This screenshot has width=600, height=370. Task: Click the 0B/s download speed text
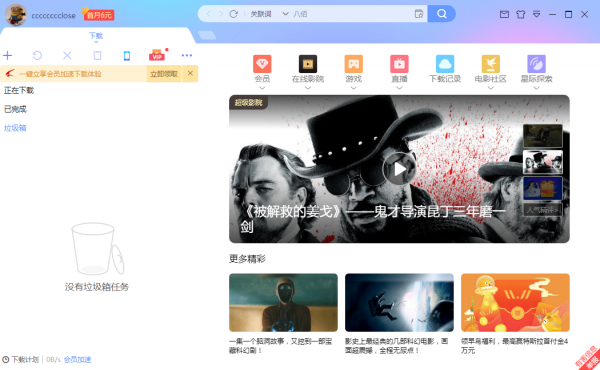pos(53,360)
